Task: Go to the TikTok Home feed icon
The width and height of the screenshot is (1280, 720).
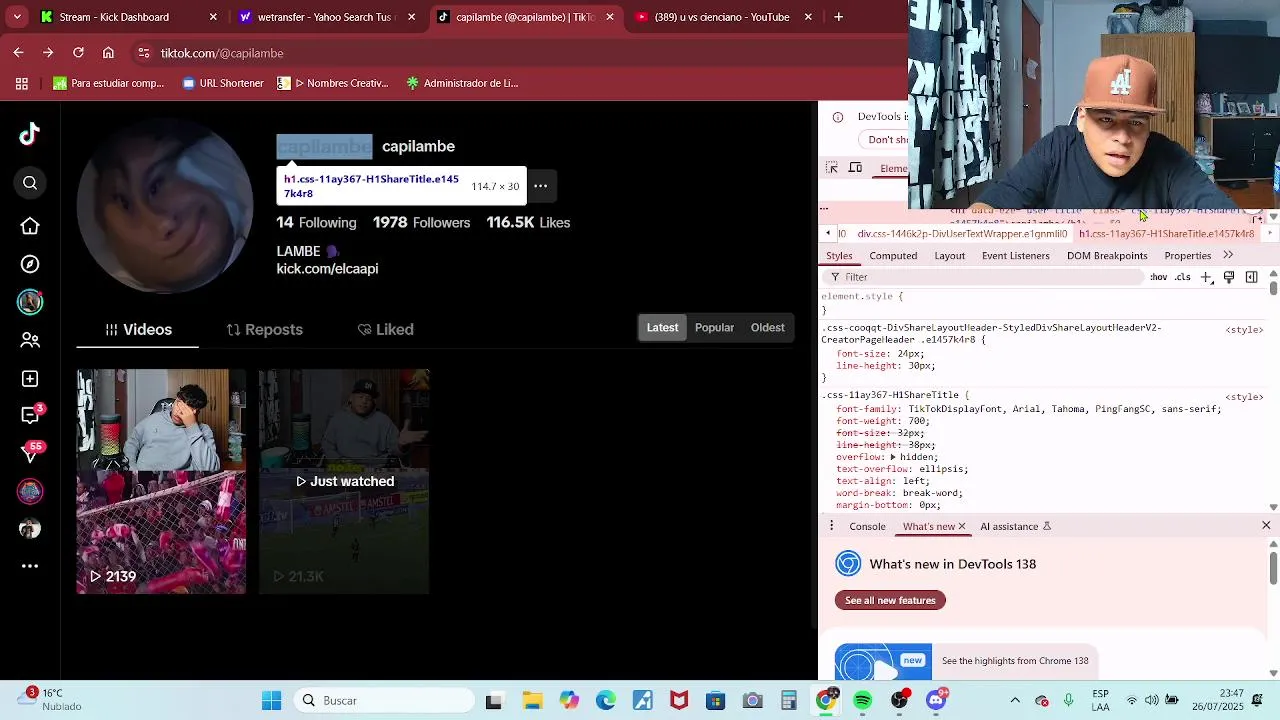Action: pos(30,226)
